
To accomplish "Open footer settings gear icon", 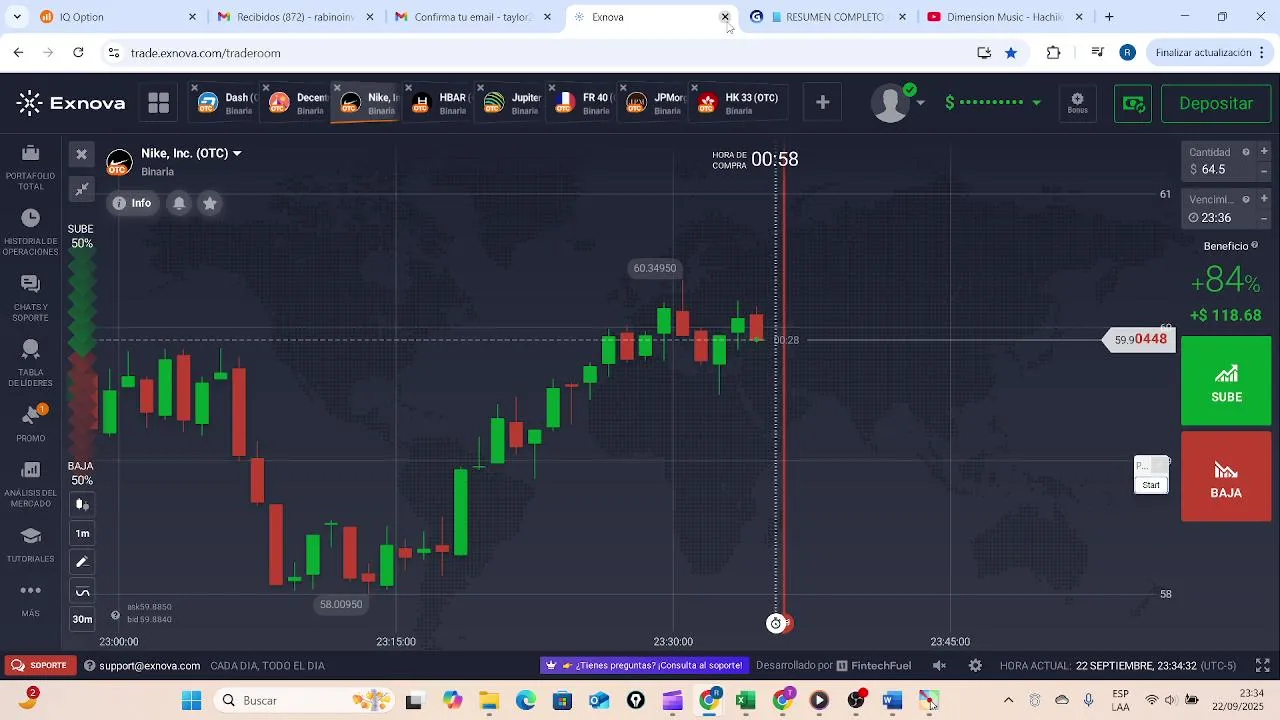I will [975, 665].
